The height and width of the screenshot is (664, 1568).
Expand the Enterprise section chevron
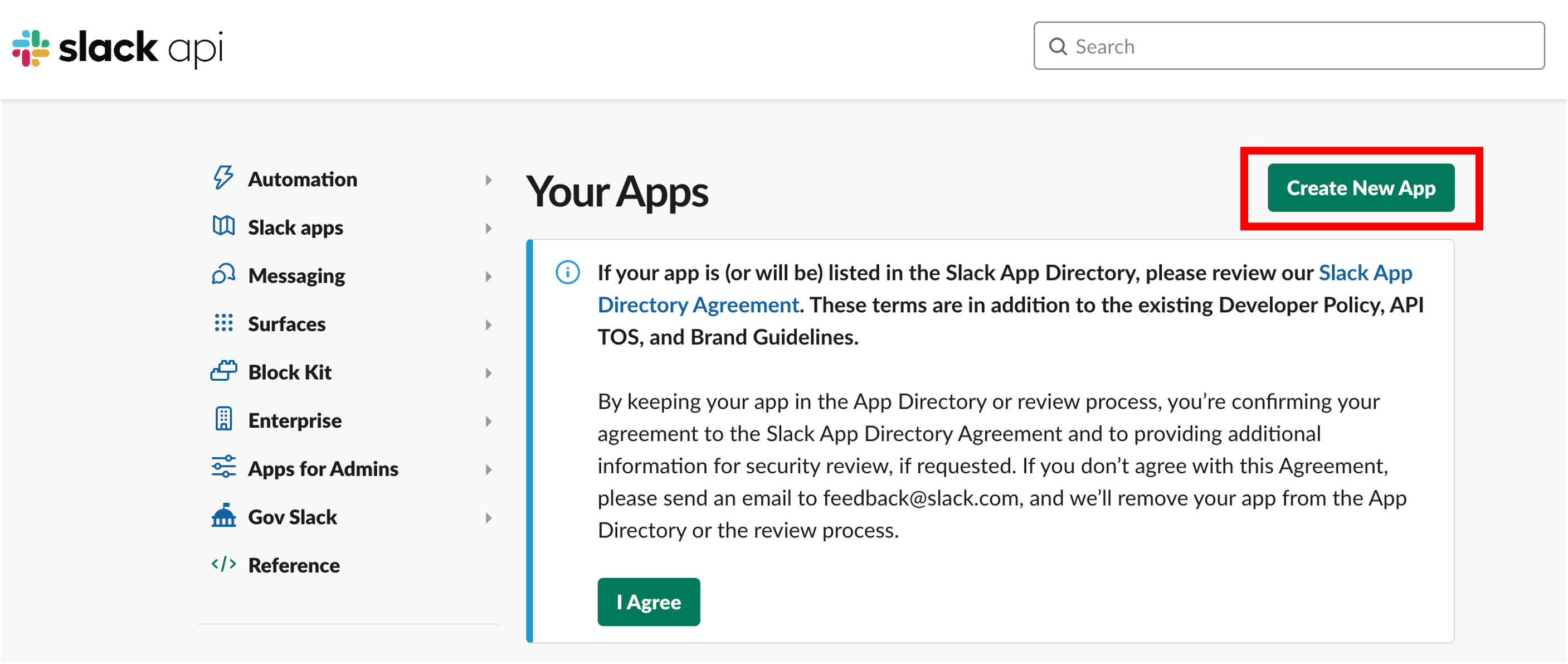(488, 421)
